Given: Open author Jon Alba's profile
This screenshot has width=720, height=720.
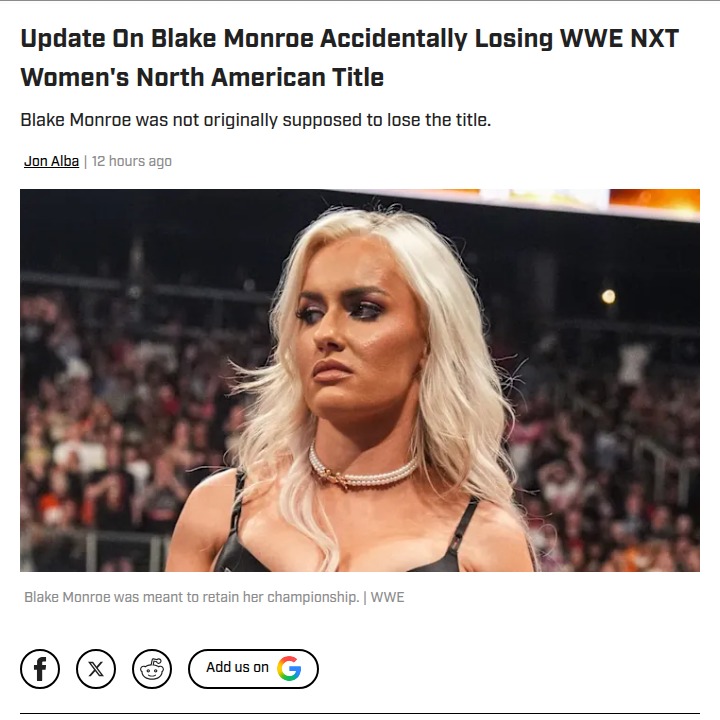Looking at the screenshot, I should (51, 161).
